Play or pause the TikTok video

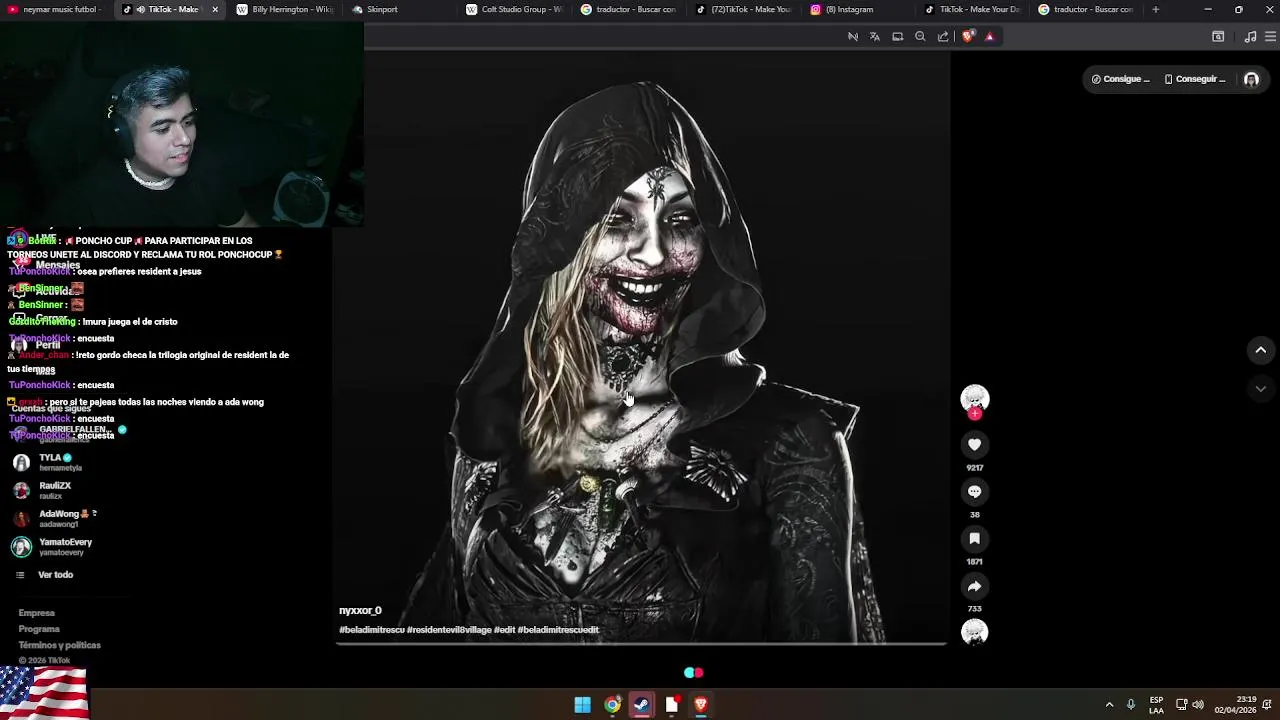click(641, 347)
